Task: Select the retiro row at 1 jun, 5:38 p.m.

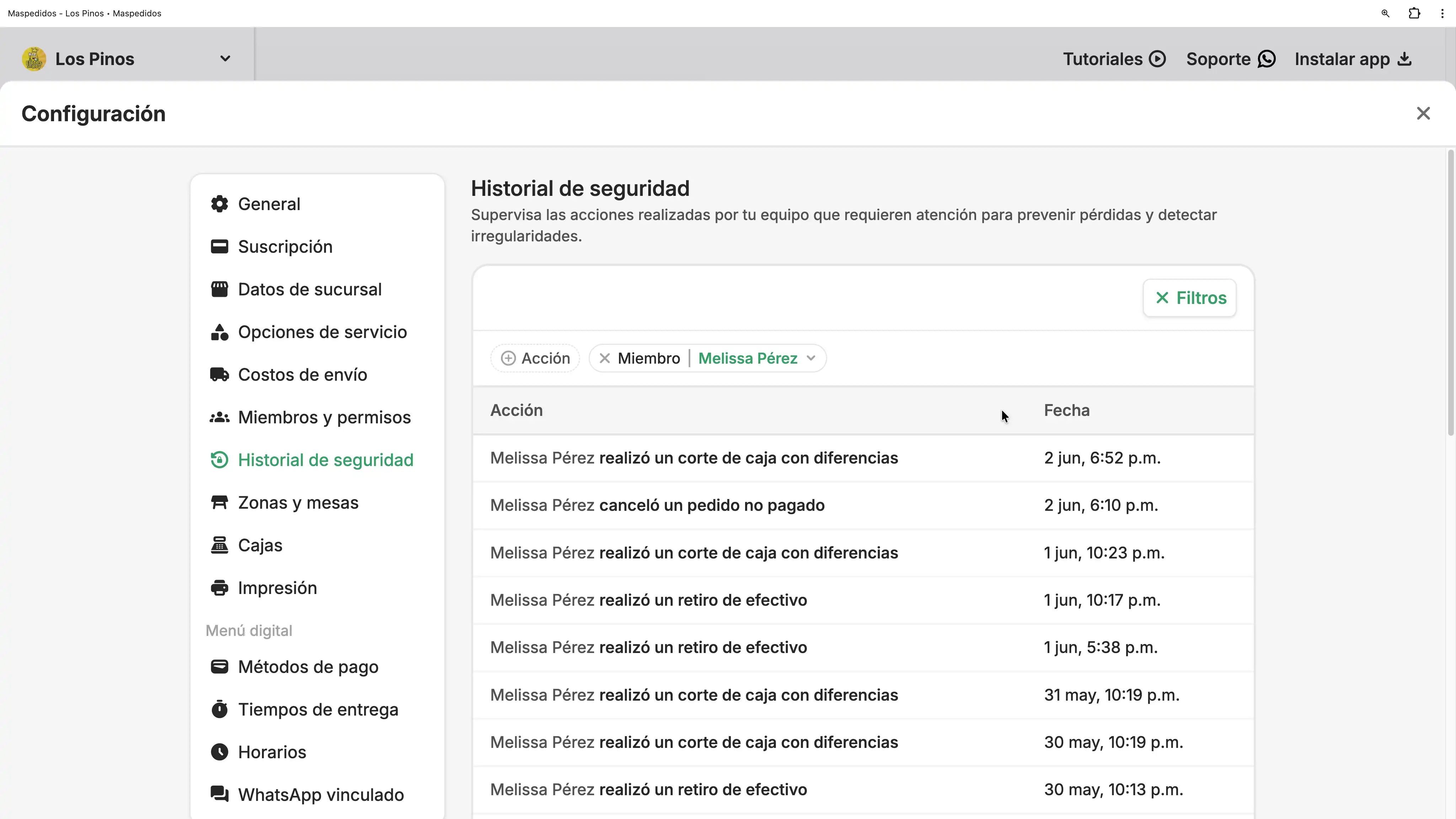Action: click(x=863, y=648)
